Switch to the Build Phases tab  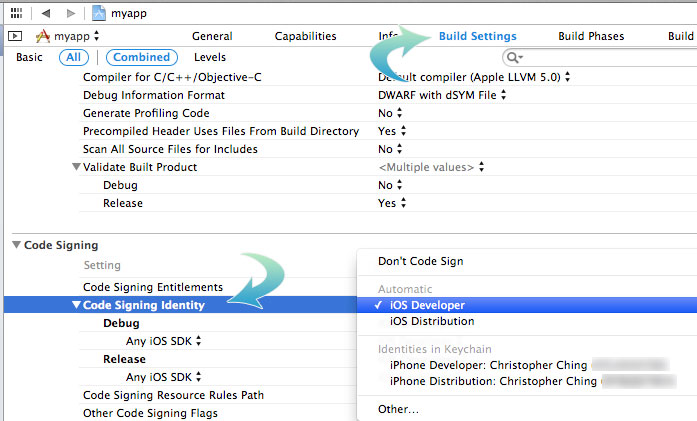point(590,36)
